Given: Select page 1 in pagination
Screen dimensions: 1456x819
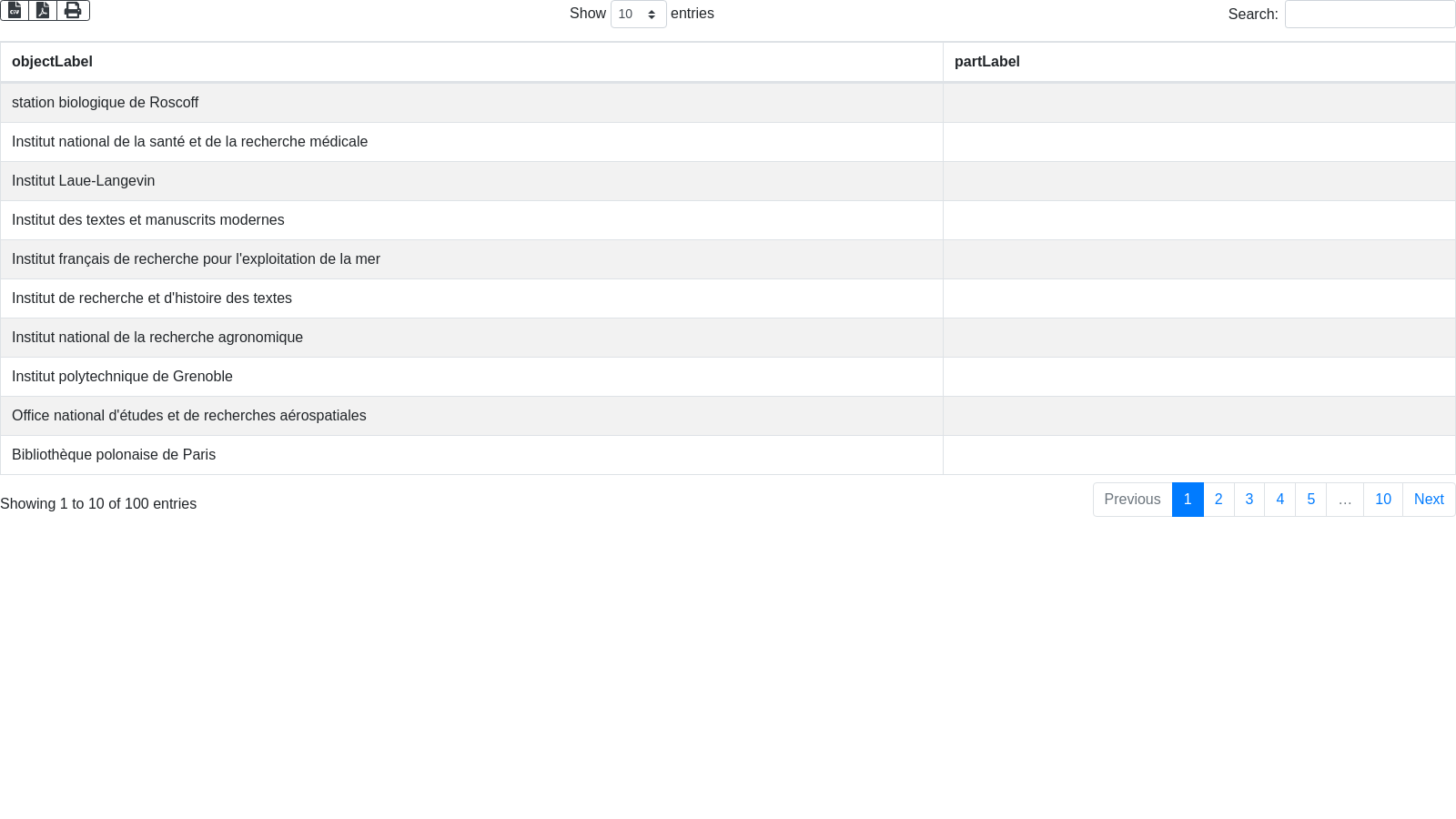Looking at the screenshot, I should [1188, 500].
